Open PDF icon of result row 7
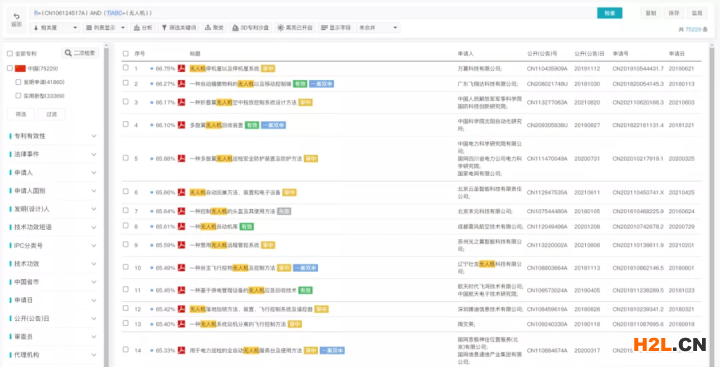 [x=181, y=211]
